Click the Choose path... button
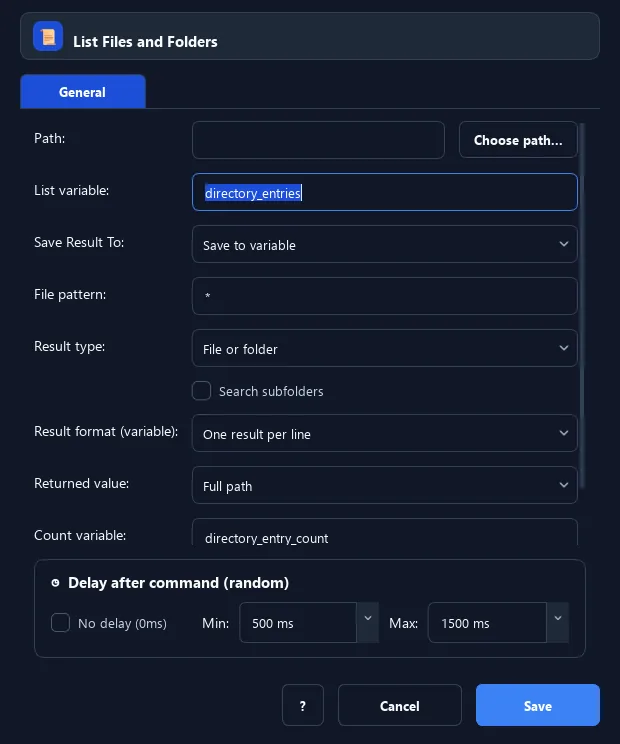Image resolution: width=620 pixels, height=744 pixels. tap(518, 140)
